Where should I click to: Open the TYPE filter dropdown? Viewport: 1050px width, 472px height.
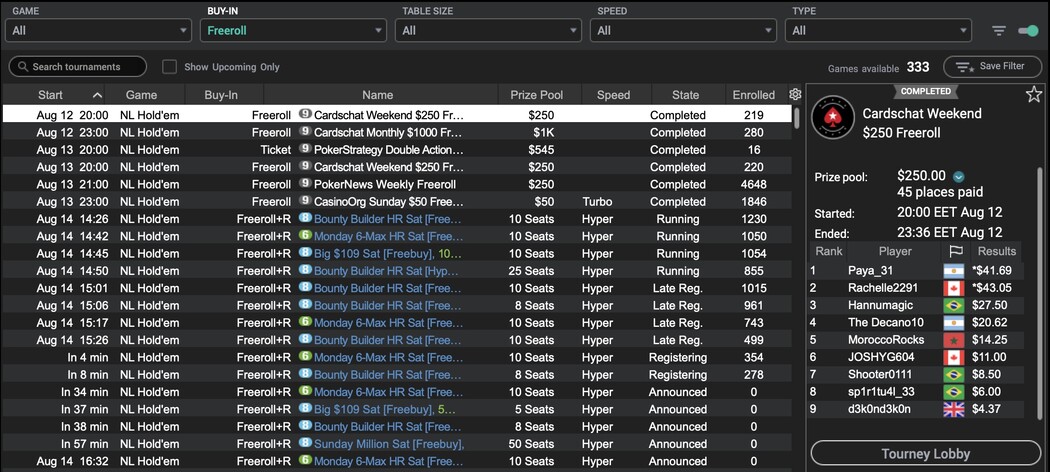pos(878,30)
